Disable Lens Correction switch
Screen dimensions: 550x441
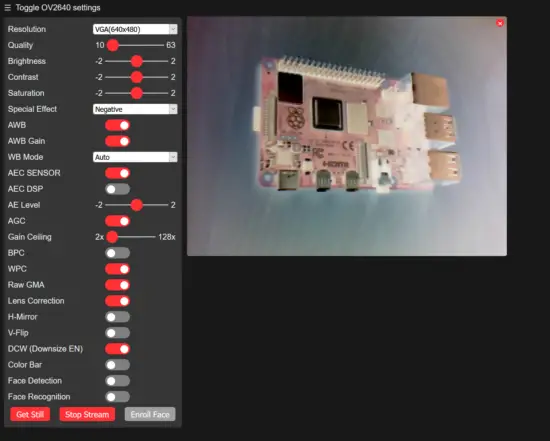click(x=118, y=301)
